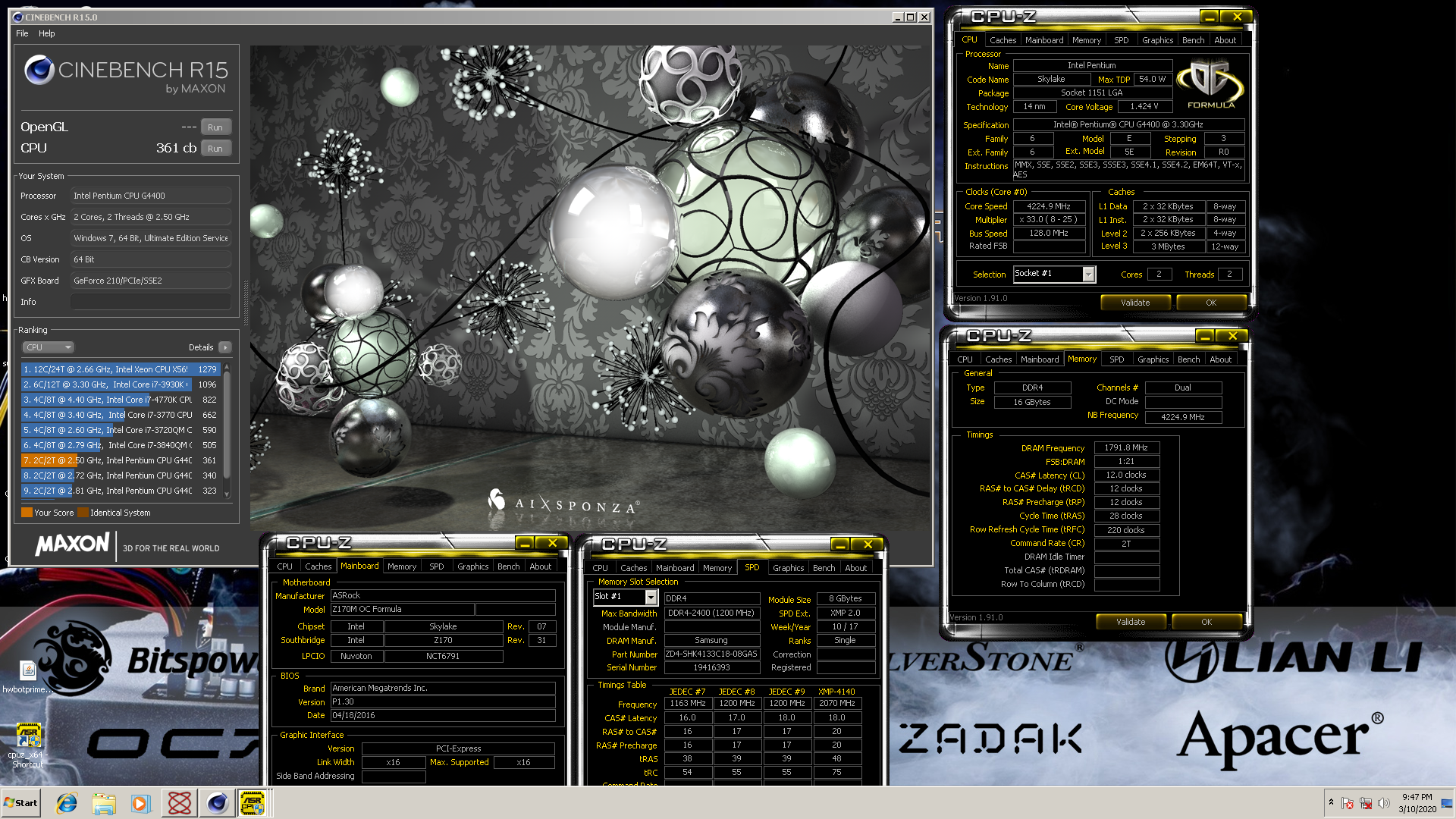The image size is (1456, 819).
Task: Open Caches tab in SPD CPU-Z window
Action: 633,568
